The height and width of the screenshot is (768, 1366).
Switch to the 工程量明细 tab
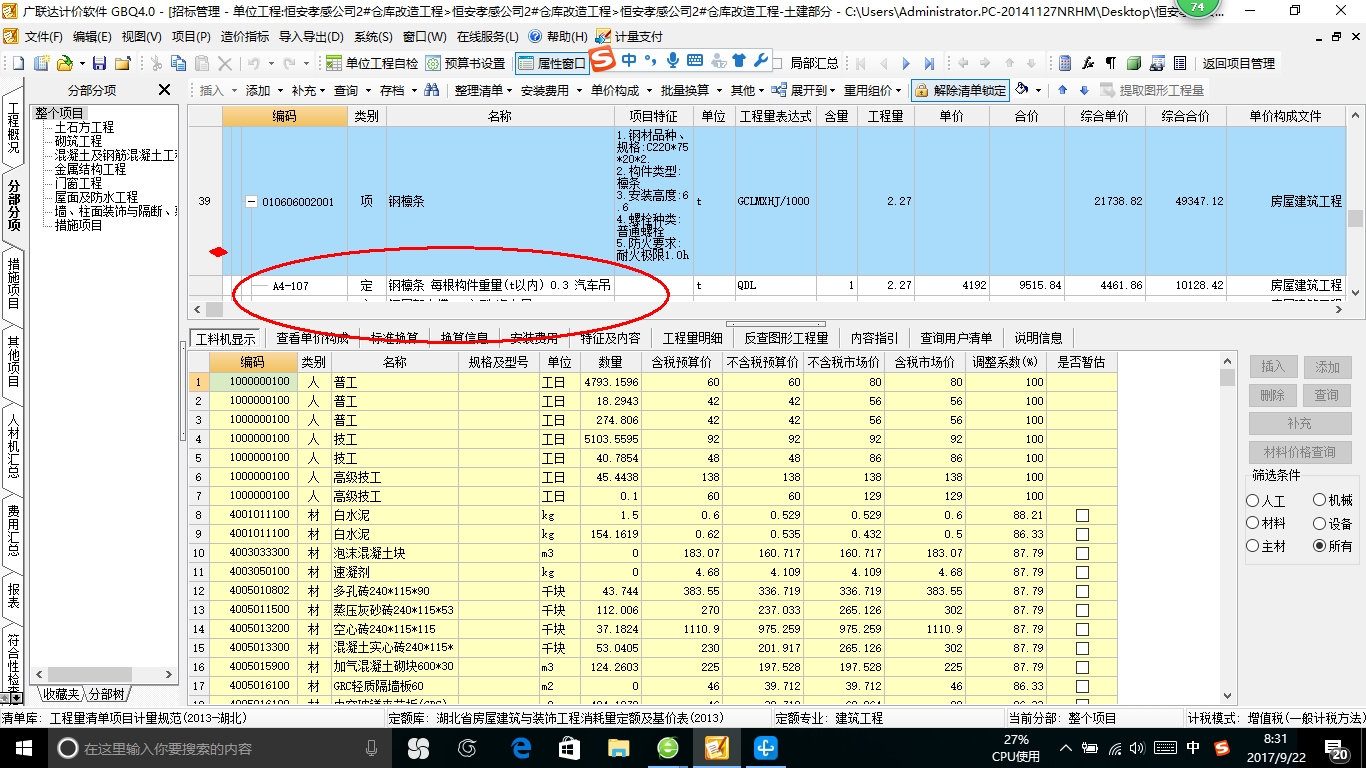692,338
